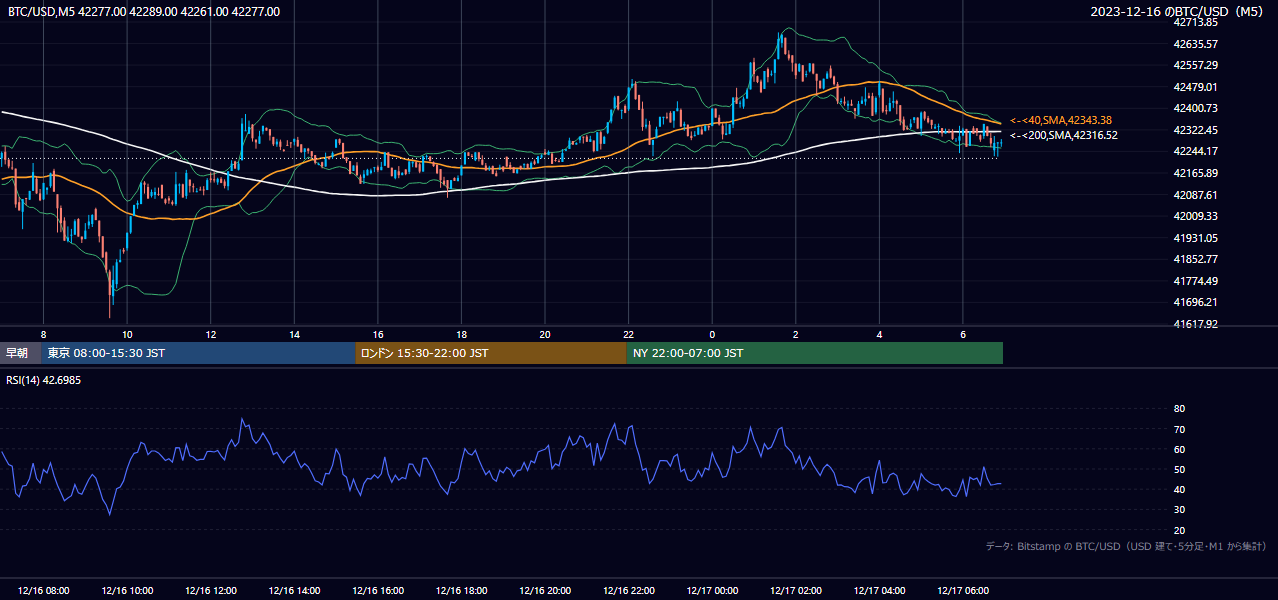
Task: Click the price axis label 41696.21
Action: point(1195,302)
